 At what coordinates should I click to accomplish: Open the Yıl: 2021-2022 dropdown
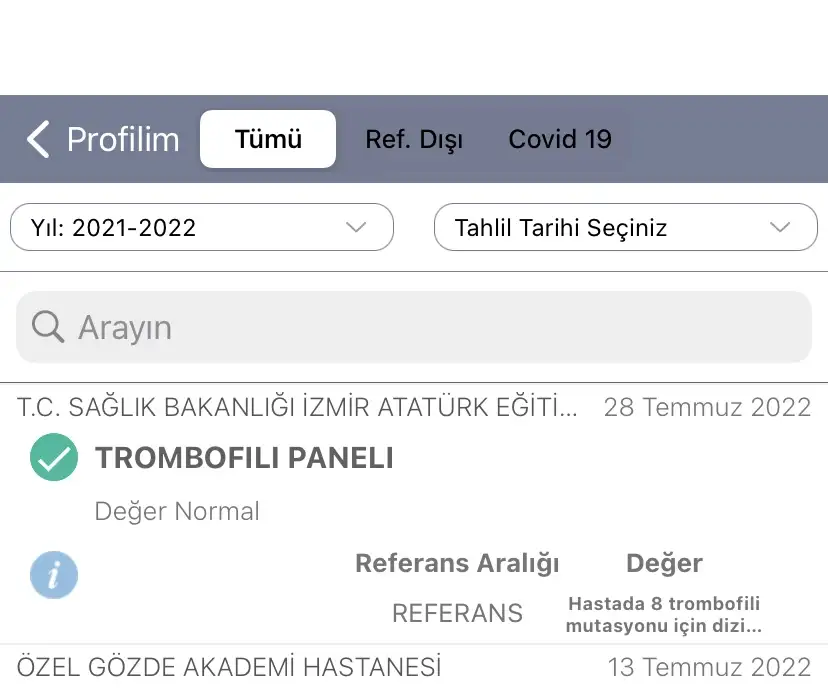(202, 227)
